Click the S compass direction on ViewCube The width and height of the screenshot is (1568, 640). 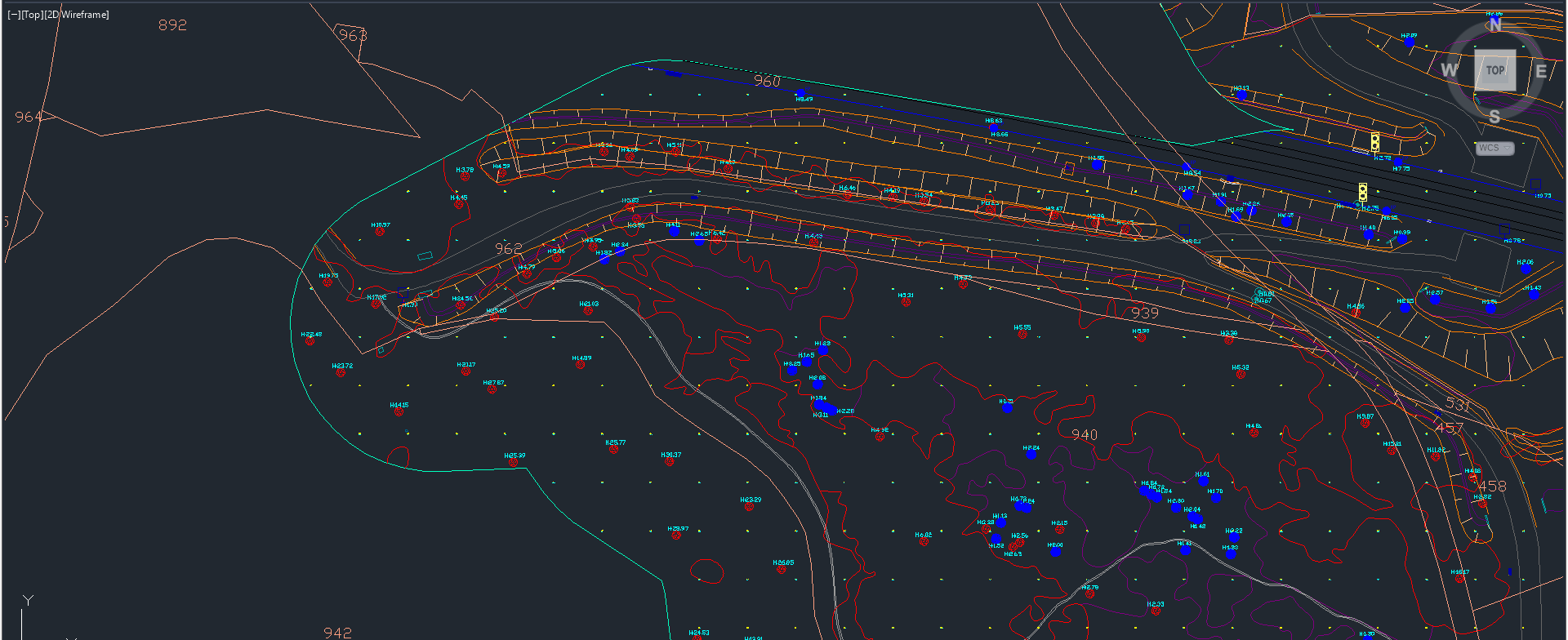click(x=1494, y=117)
